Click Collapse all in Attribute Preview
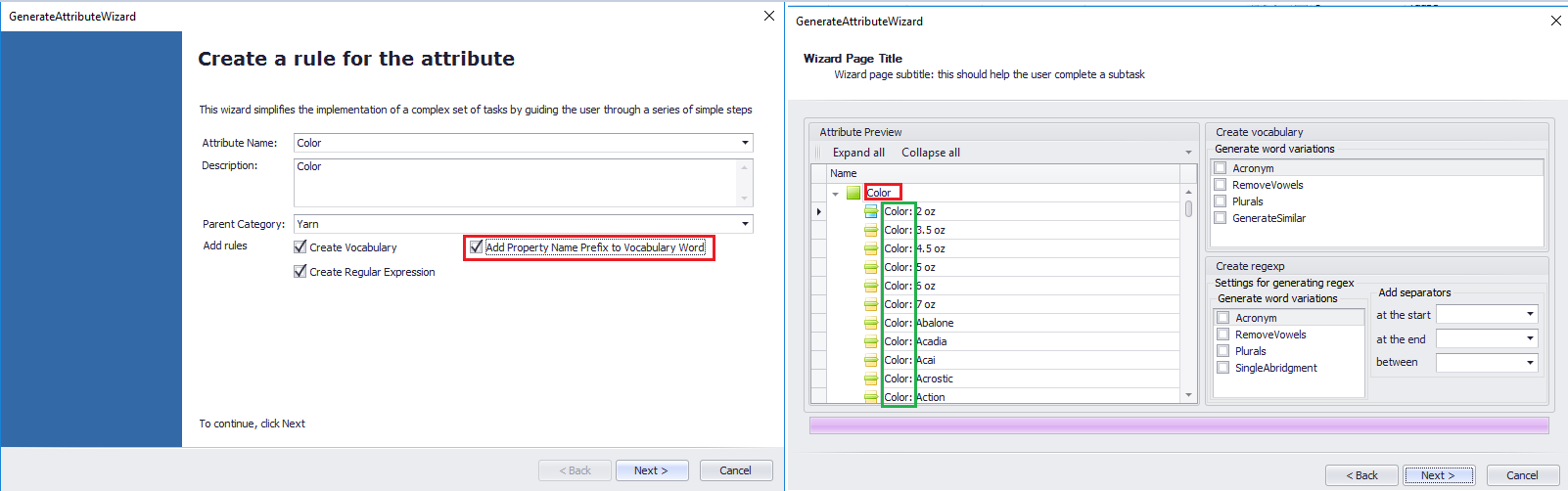Image resolution: width=1568 pixels, height=491 pixels. [931, 153]
